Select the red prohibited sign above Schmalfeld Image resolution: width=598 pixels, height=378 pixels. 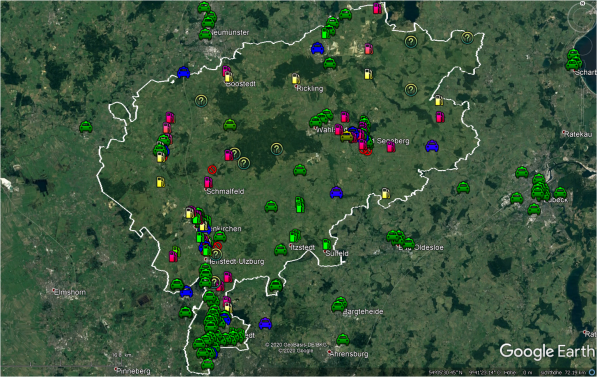click(x=212, y=169)
